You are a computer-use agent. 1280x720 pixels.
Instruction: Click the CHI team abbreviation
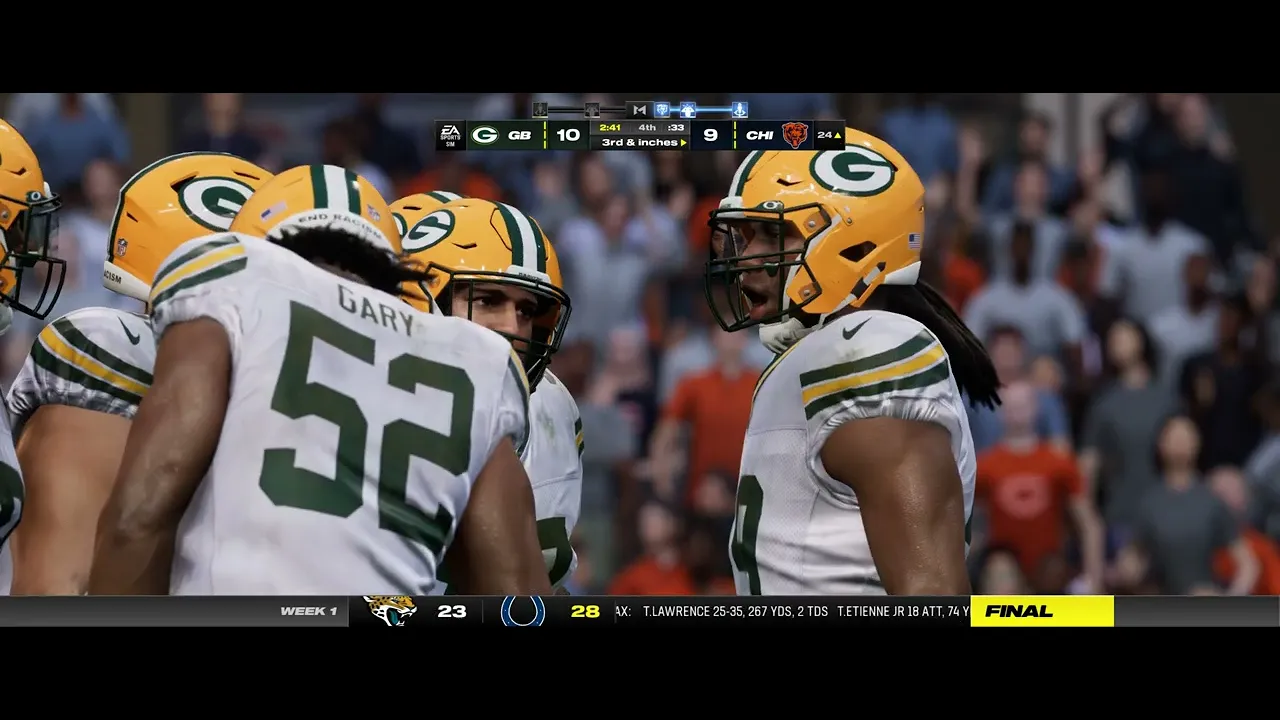pos(759,135)
